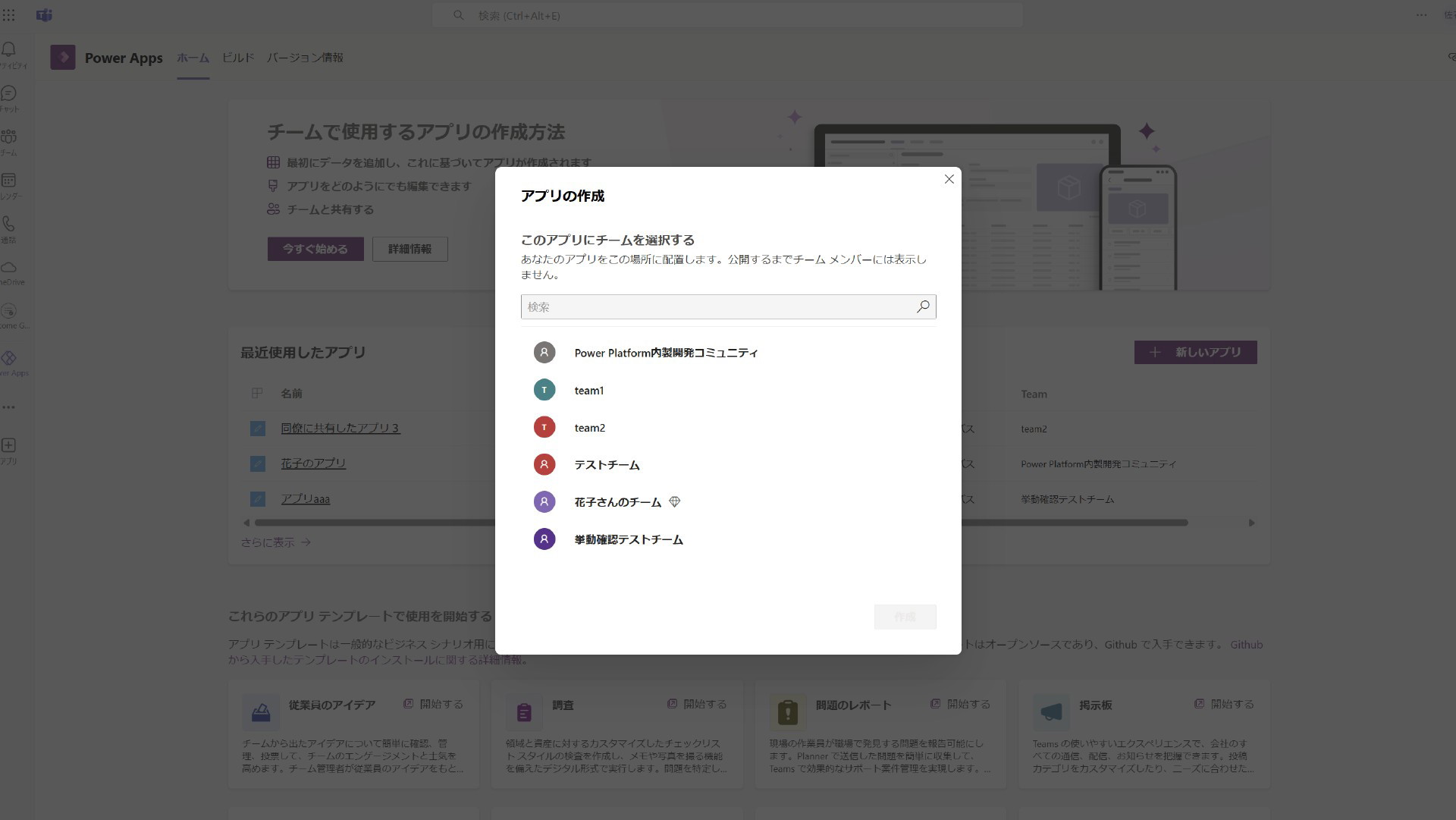Click the Power Apps logo in header
The width and height of the screenshot is (1456, 820).
63,58
